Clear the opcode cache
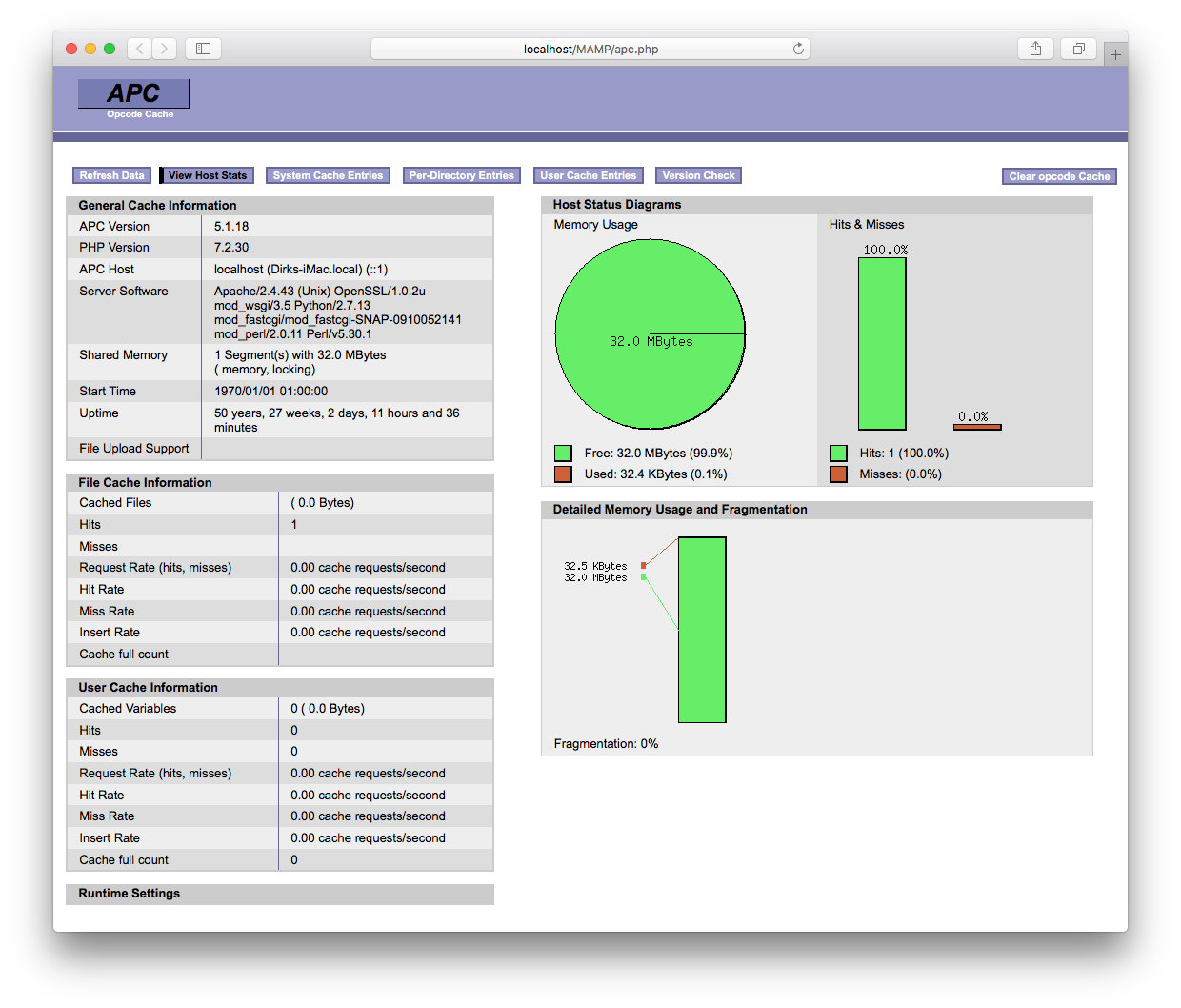The image size is (1181, 1008). [1059, 176]
